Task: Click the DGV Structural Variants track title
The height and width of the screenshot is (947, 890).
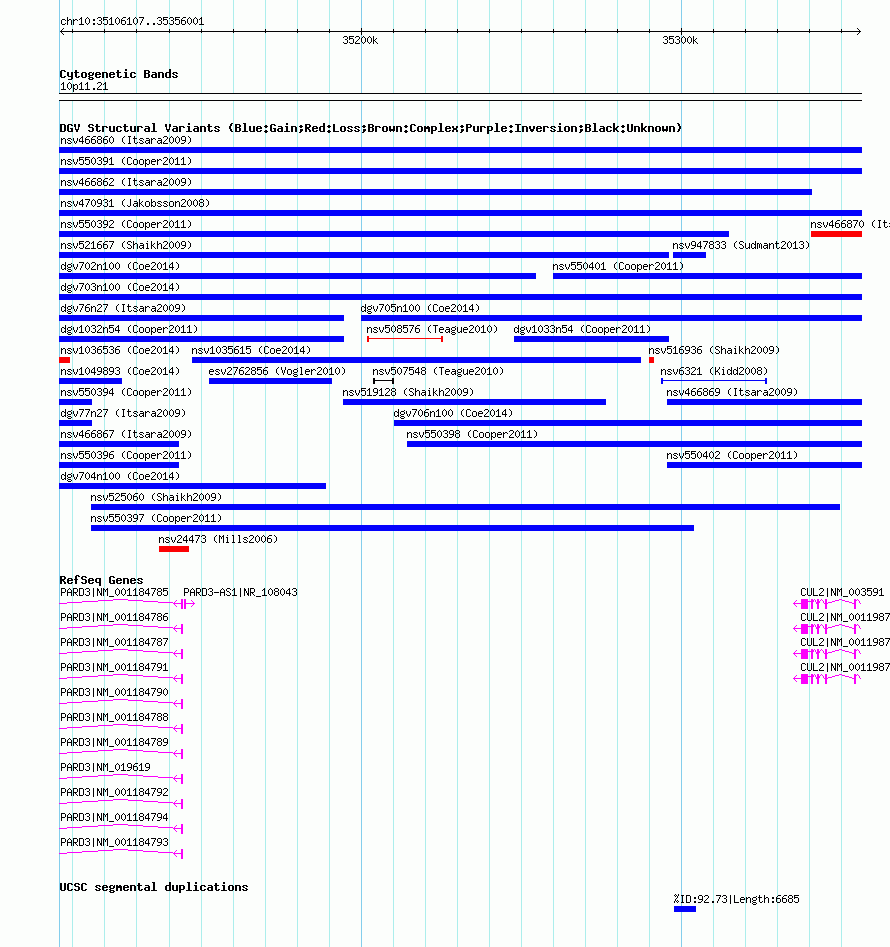Action: pos(371,128)
